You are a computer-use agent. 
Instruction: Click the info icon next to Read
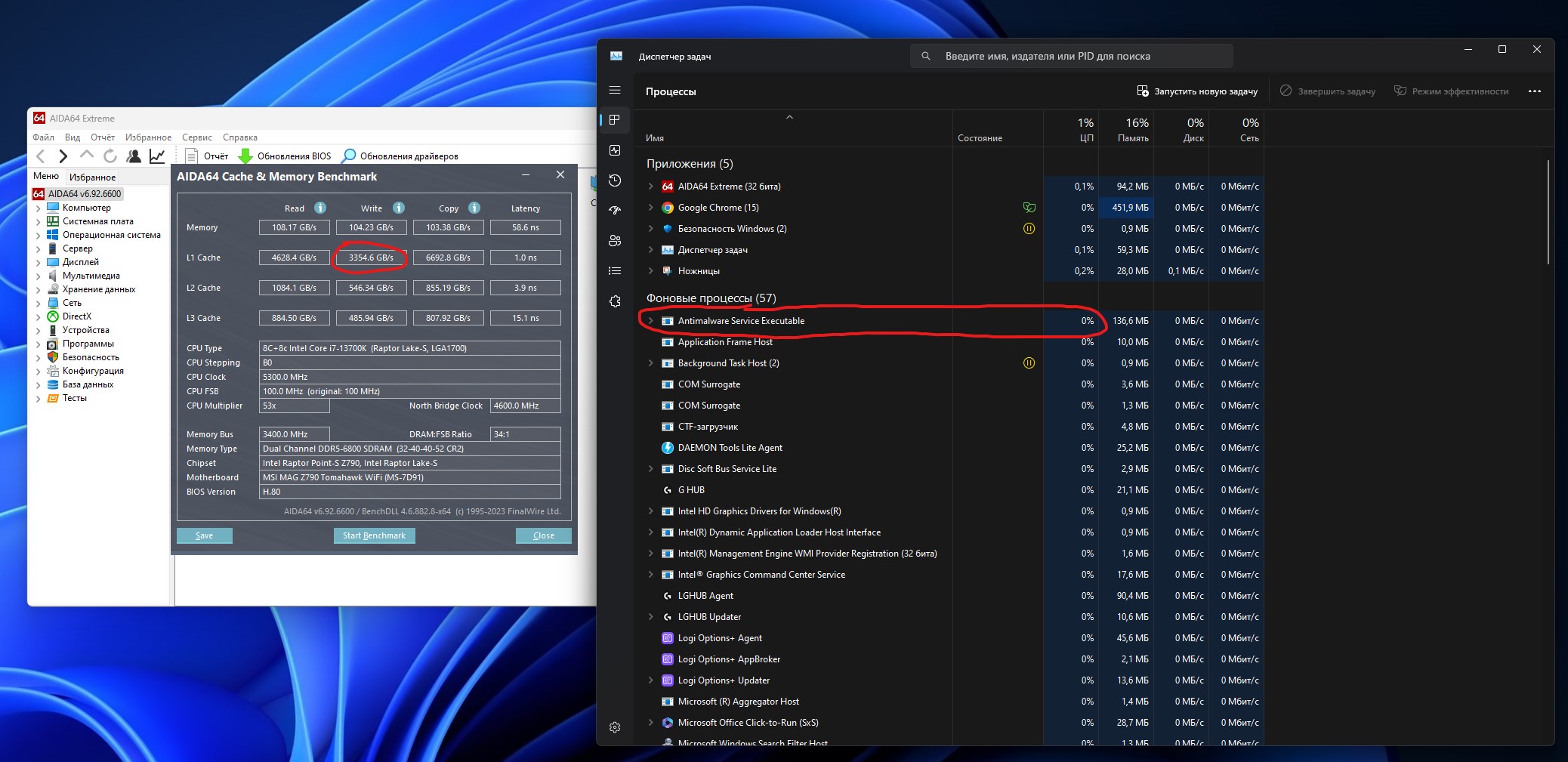point(320,208)
